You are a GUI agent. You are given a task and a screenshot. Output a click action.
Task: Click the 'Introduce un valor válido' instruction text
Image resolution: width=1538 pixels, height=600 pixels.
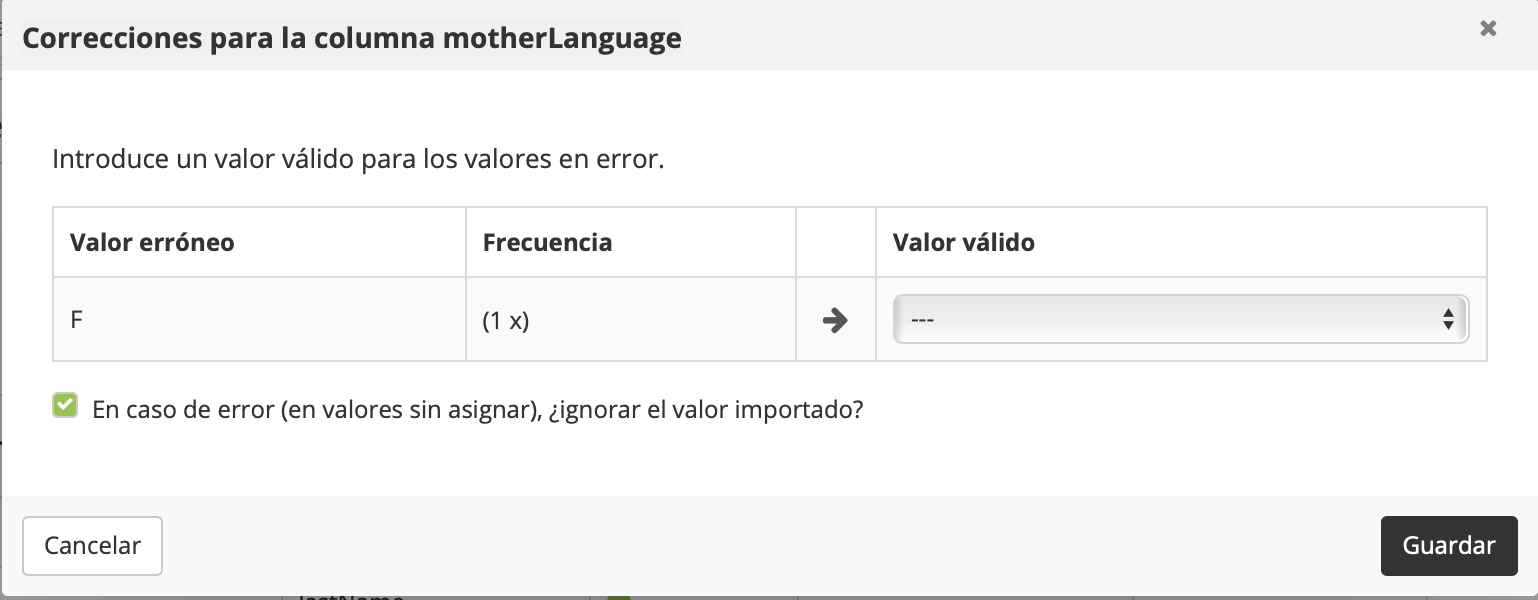[358, 160]
